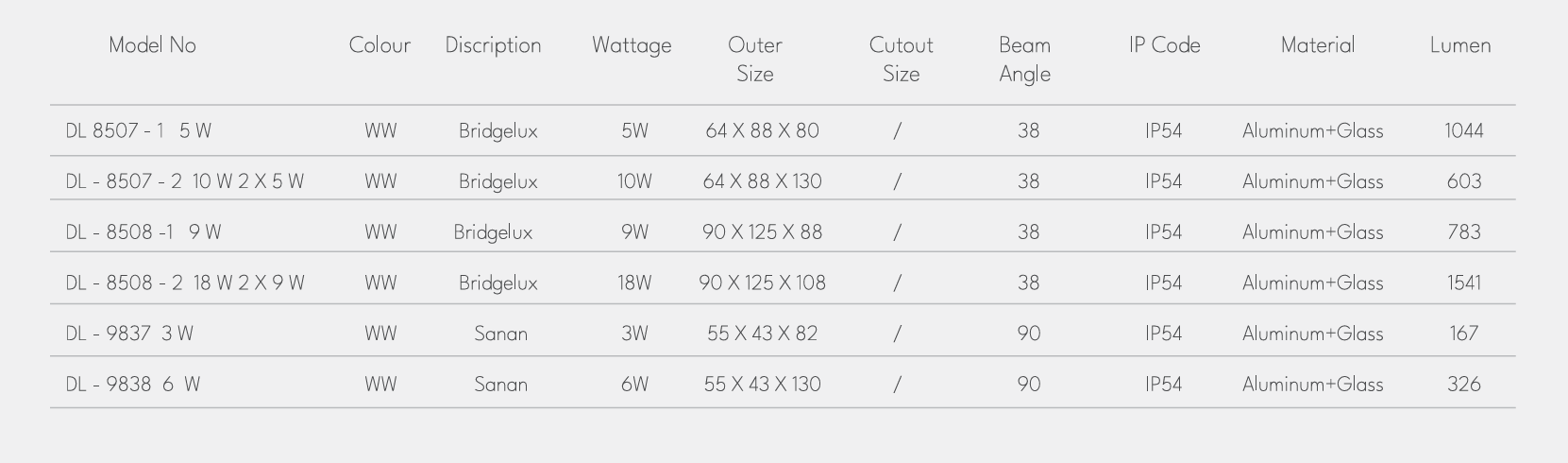Select the Beam Angle header
This screenshot has height=463, width=1568.
(x=1025, y=60)
